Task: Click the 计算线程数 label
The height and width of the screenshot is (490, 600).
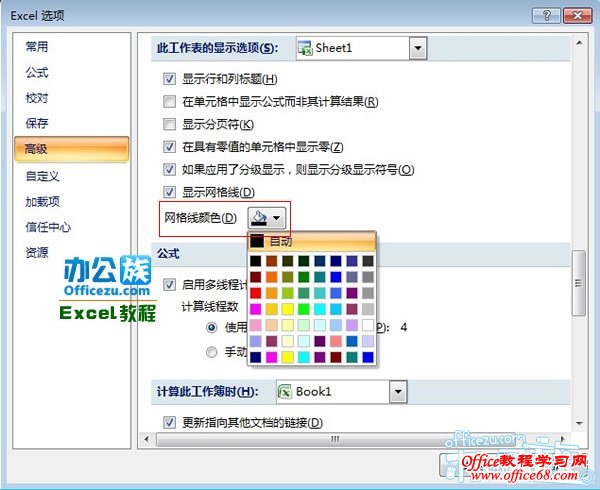Action: point(210,306)
